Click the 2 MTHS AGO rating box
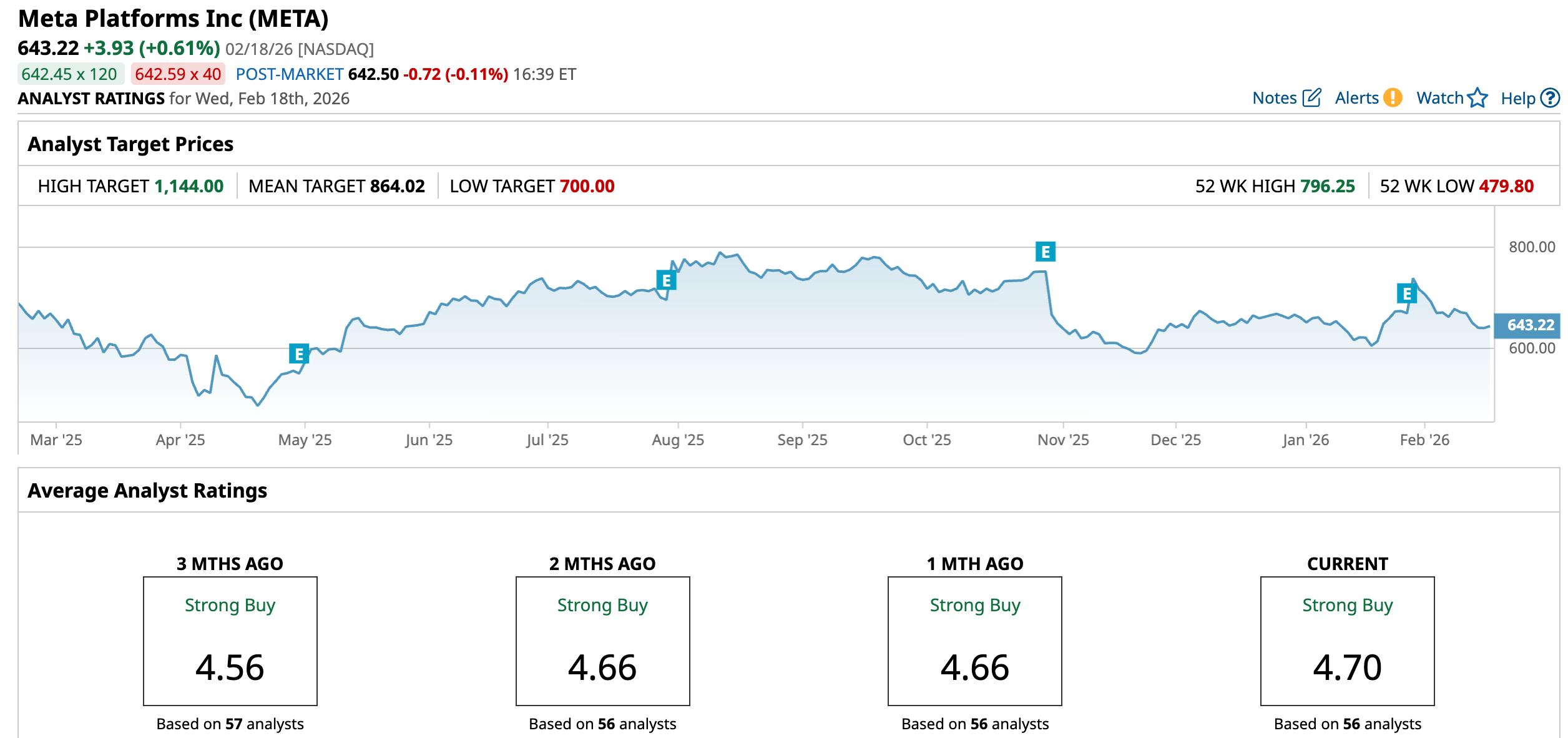Viewport: 1568px width, 738px height. tap(602, 641)
